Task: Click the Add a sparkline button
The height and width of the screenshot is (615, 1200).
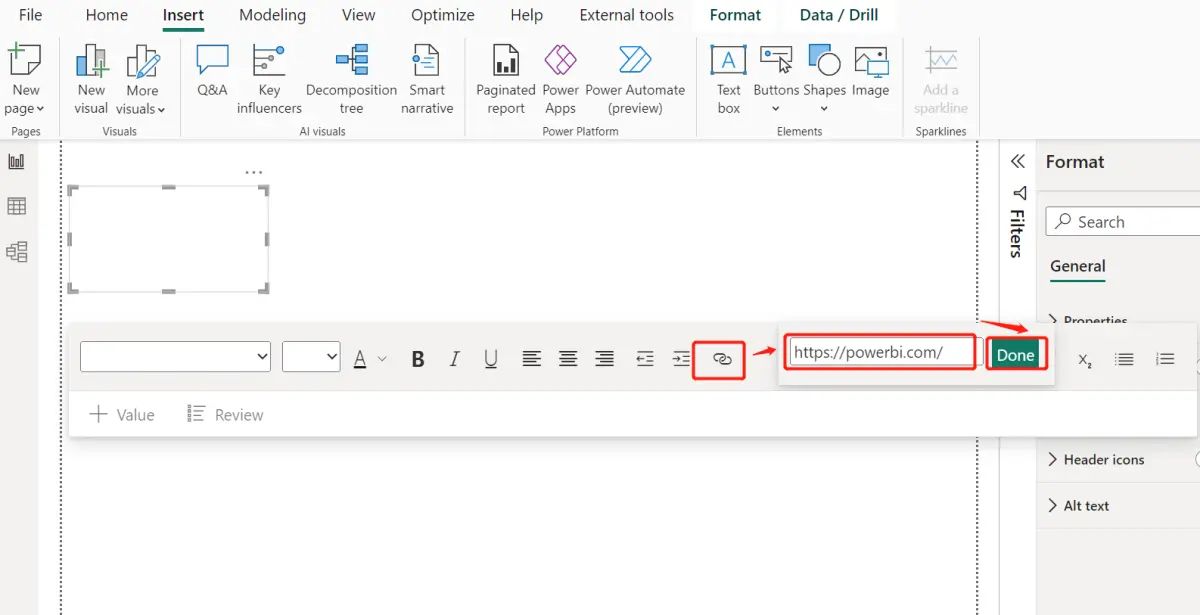Action: (941, 80)
